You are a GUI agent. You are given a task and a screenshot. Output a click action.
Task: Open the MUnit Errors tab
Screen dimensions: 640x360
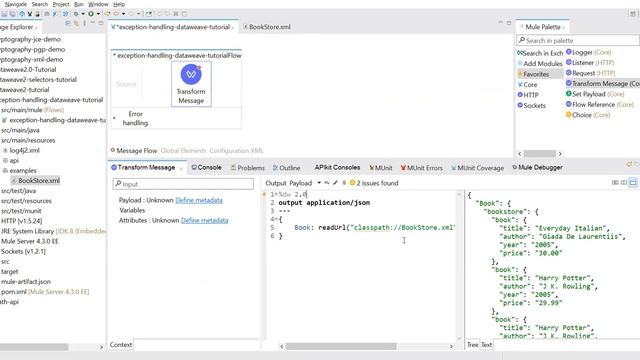click(x=422, y=168)
